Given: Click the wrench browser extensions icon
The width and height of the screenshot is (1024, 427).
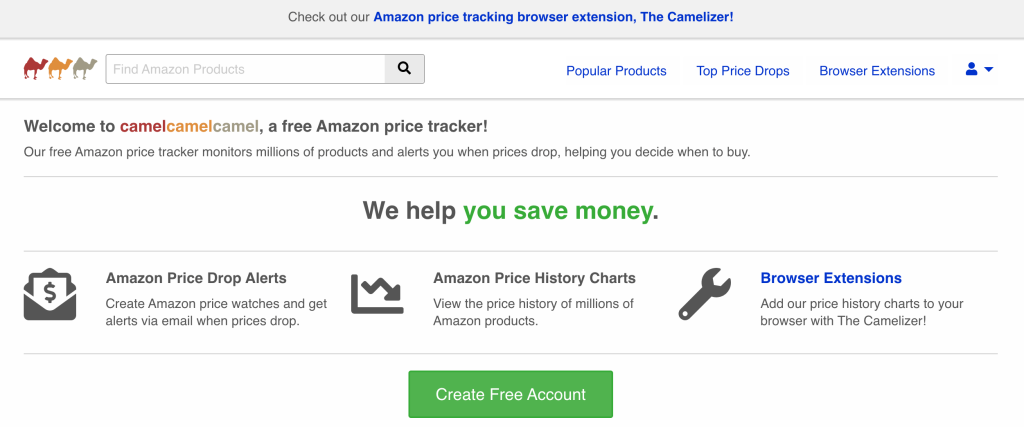Looking at the screenshot, I should pyautogui.click(x=705, y=294).
